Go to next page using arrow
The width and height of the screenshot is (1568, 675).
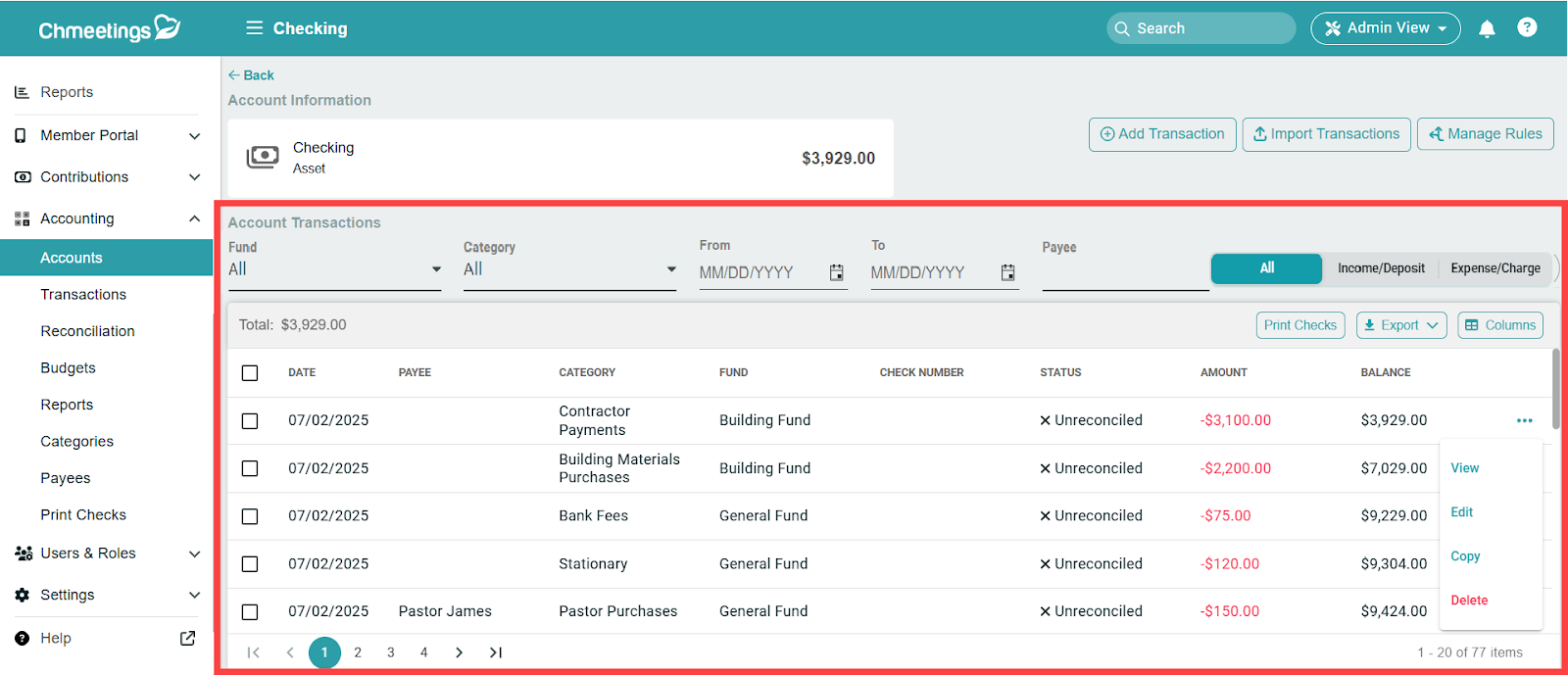click(459, 652)
